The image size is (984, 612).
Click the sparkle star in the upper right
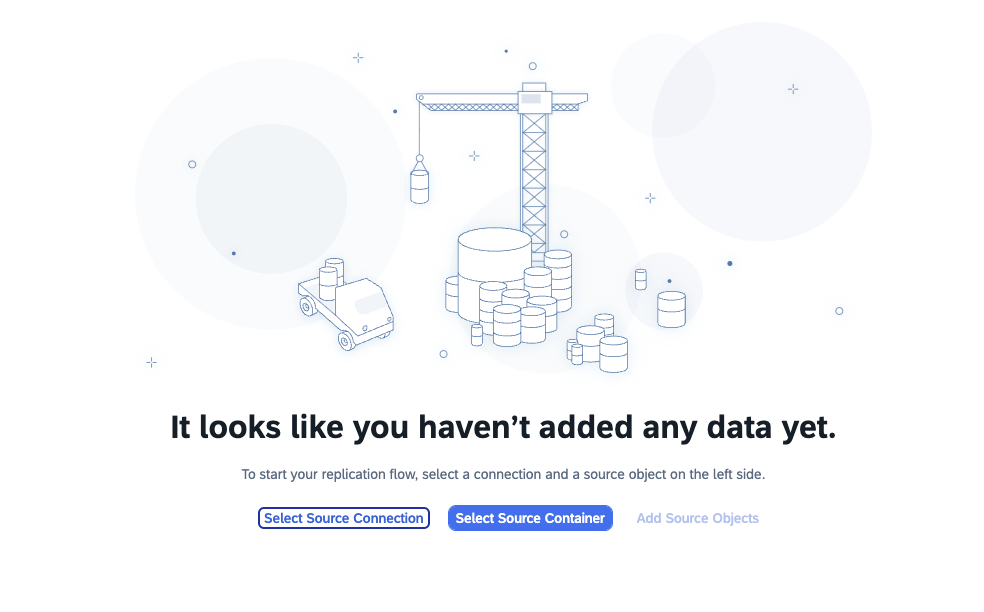793,89
